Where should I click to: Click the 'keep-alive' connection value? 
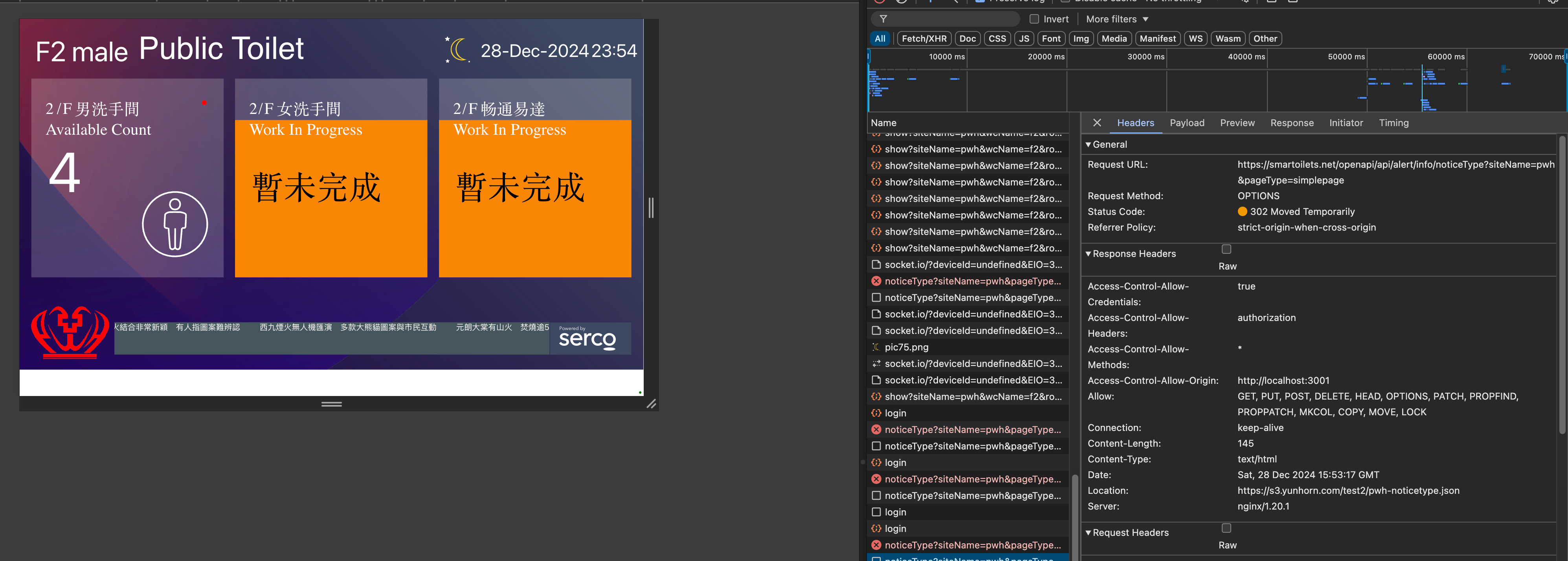[x=1260, y=428]
